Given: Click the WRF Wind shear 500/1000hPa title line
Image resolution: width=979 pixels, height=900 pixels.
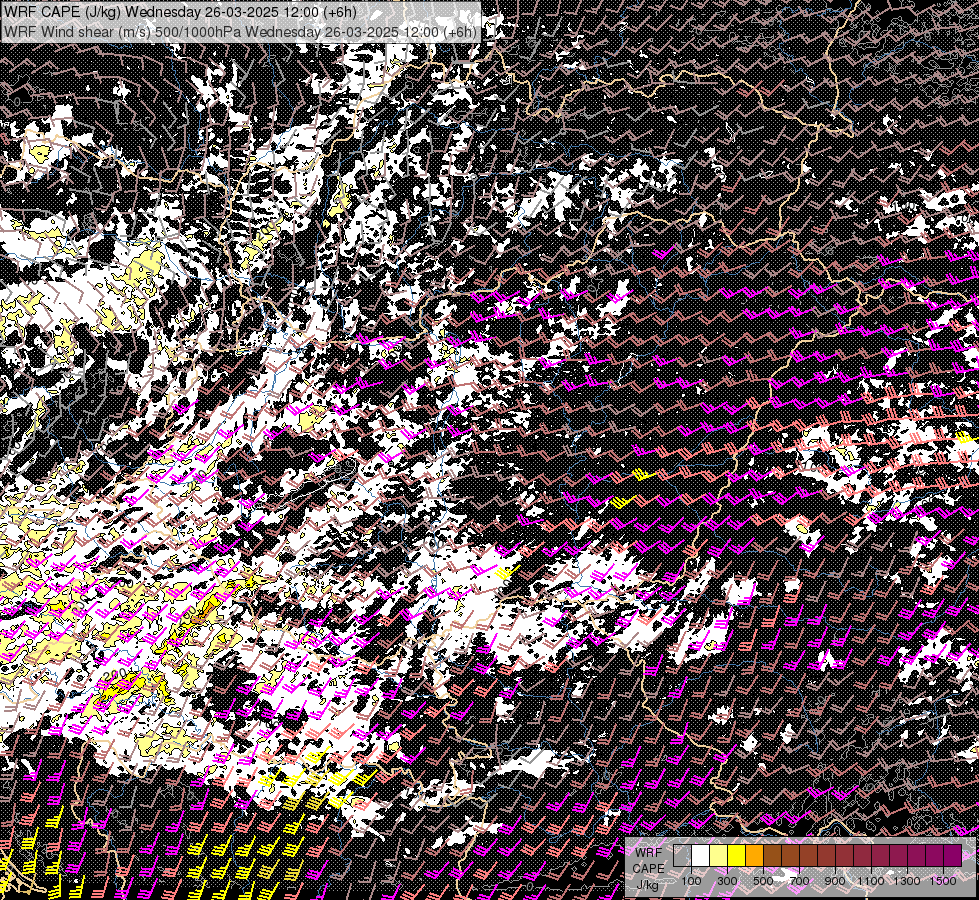Looking at the screenshot, I should point(240,32).
